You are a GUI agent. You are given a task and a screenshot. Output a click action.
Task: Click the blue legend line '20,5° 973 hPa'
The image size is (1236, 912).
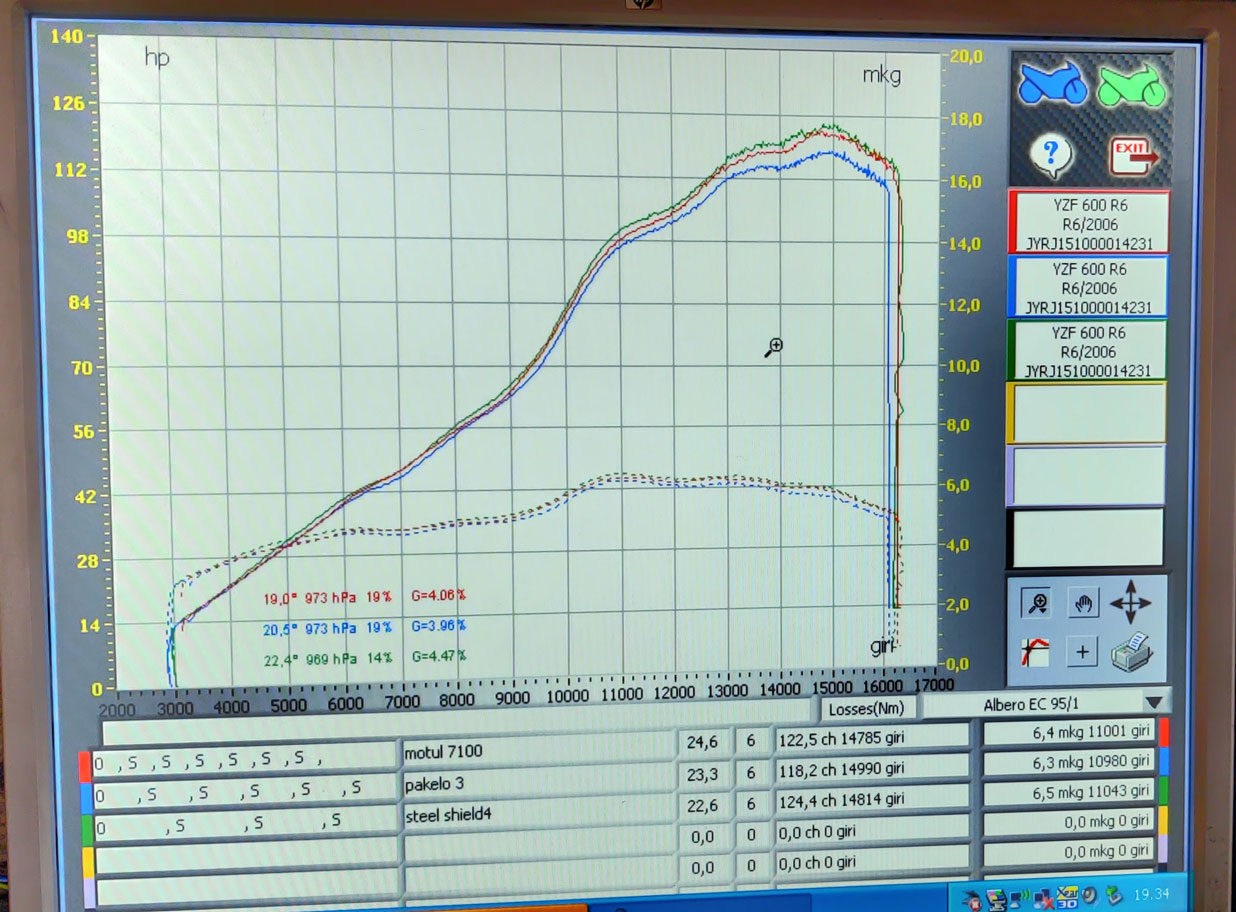coord(364,626)
